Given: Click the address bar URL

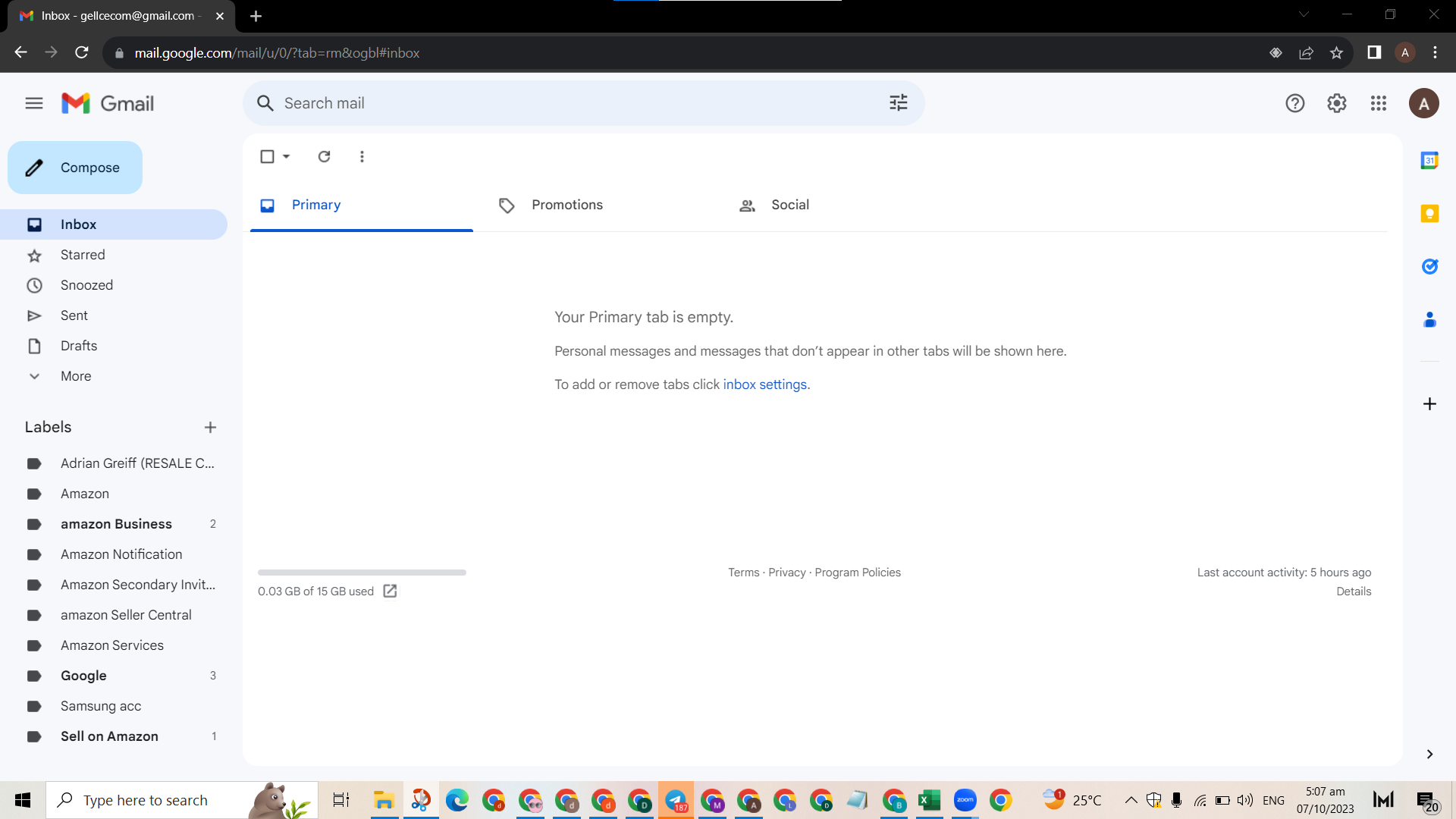Looking at the screenshot, I should click(277, 53).
